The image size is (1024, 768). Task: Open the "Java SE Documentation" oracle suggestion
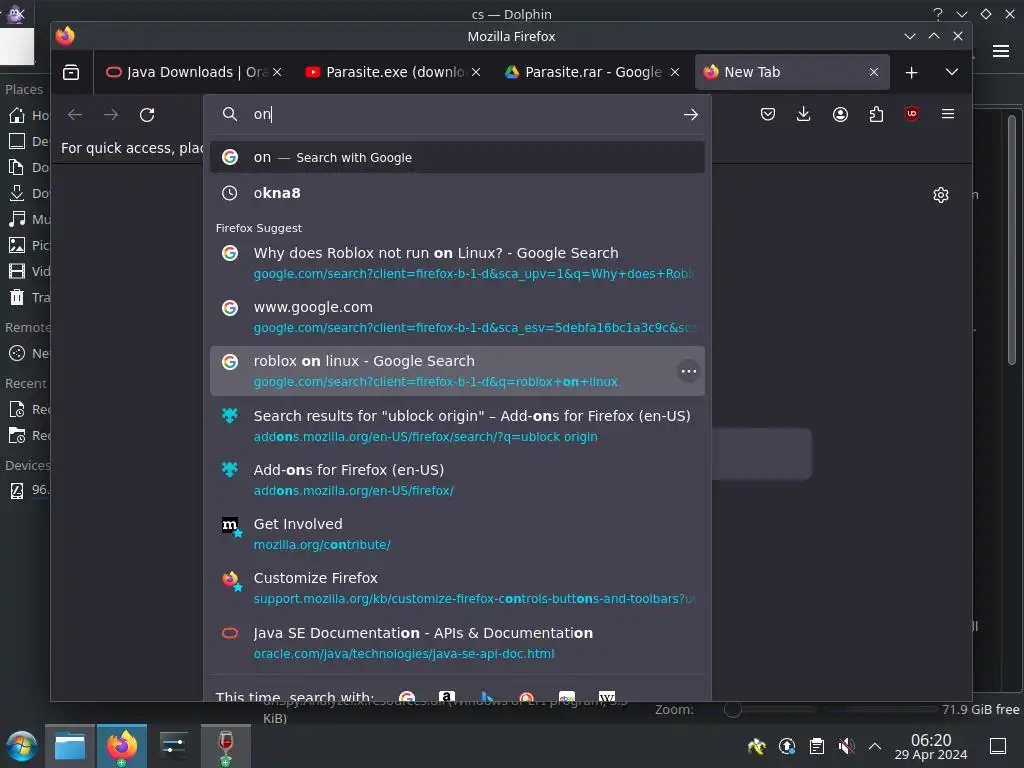(457, 643)
